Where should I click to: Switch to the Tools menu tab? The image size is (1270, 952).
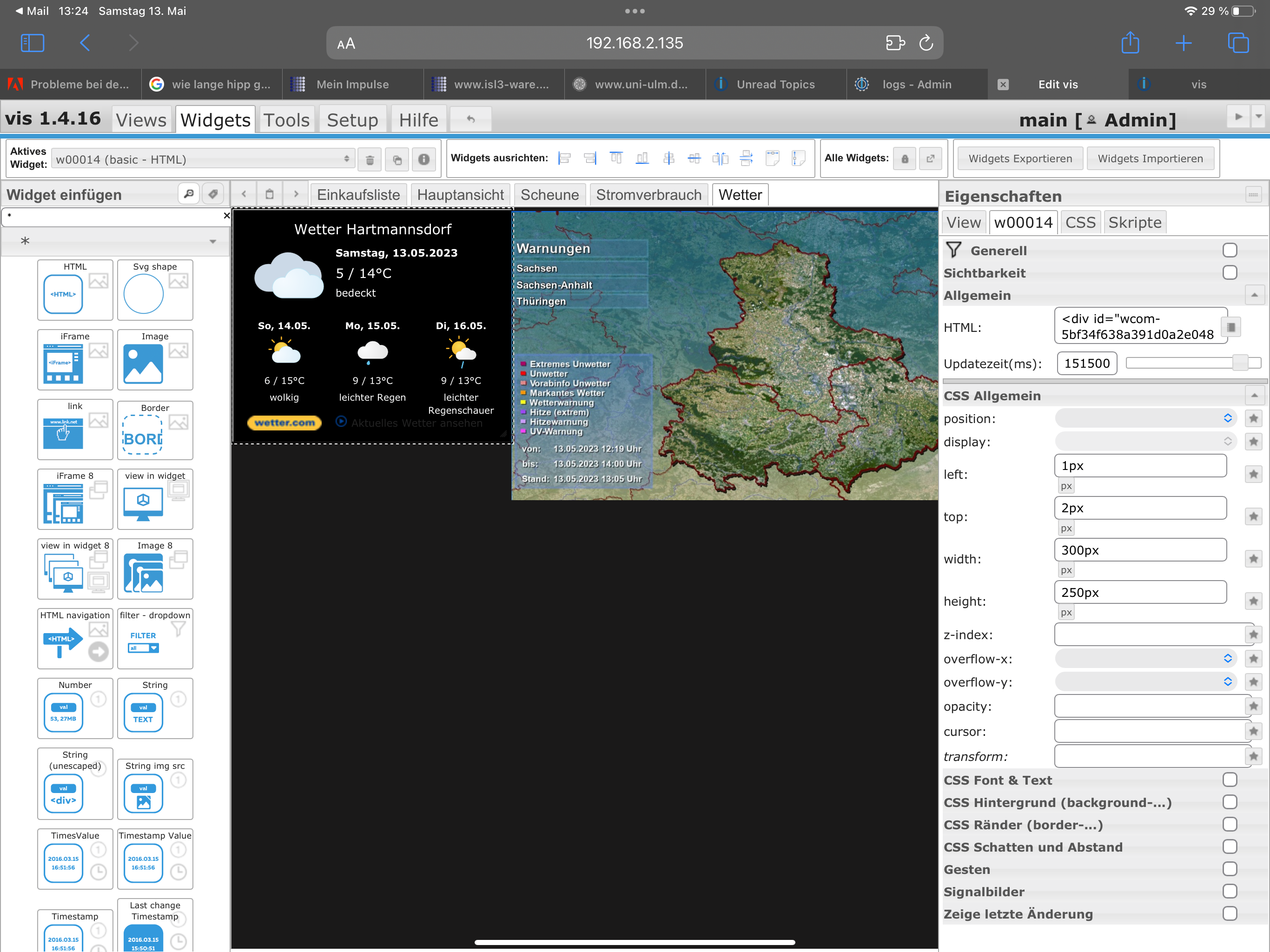[x=286, y=119]
